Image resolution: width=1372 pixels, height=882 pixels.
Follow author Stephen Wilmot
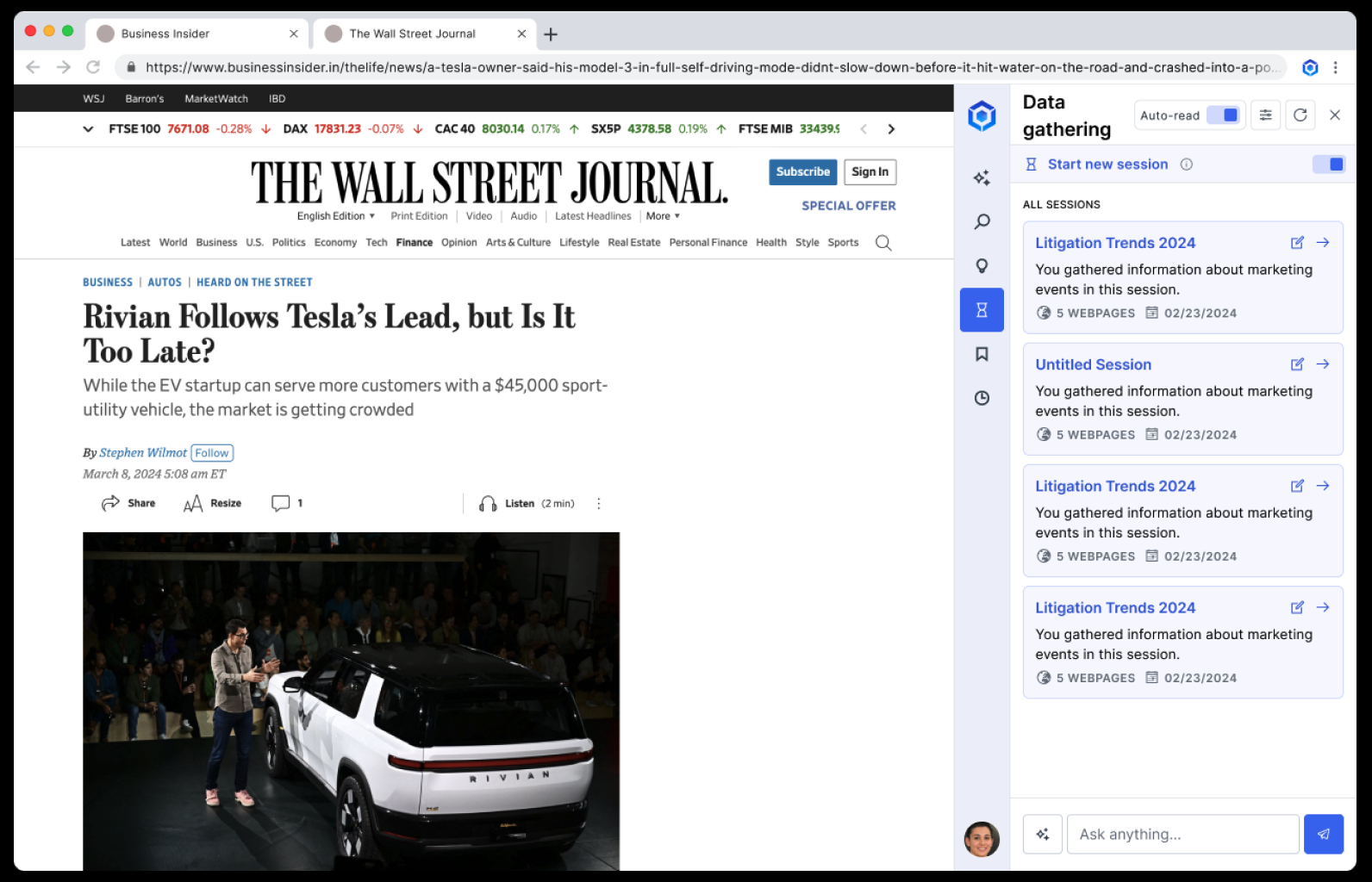(212, 453)
